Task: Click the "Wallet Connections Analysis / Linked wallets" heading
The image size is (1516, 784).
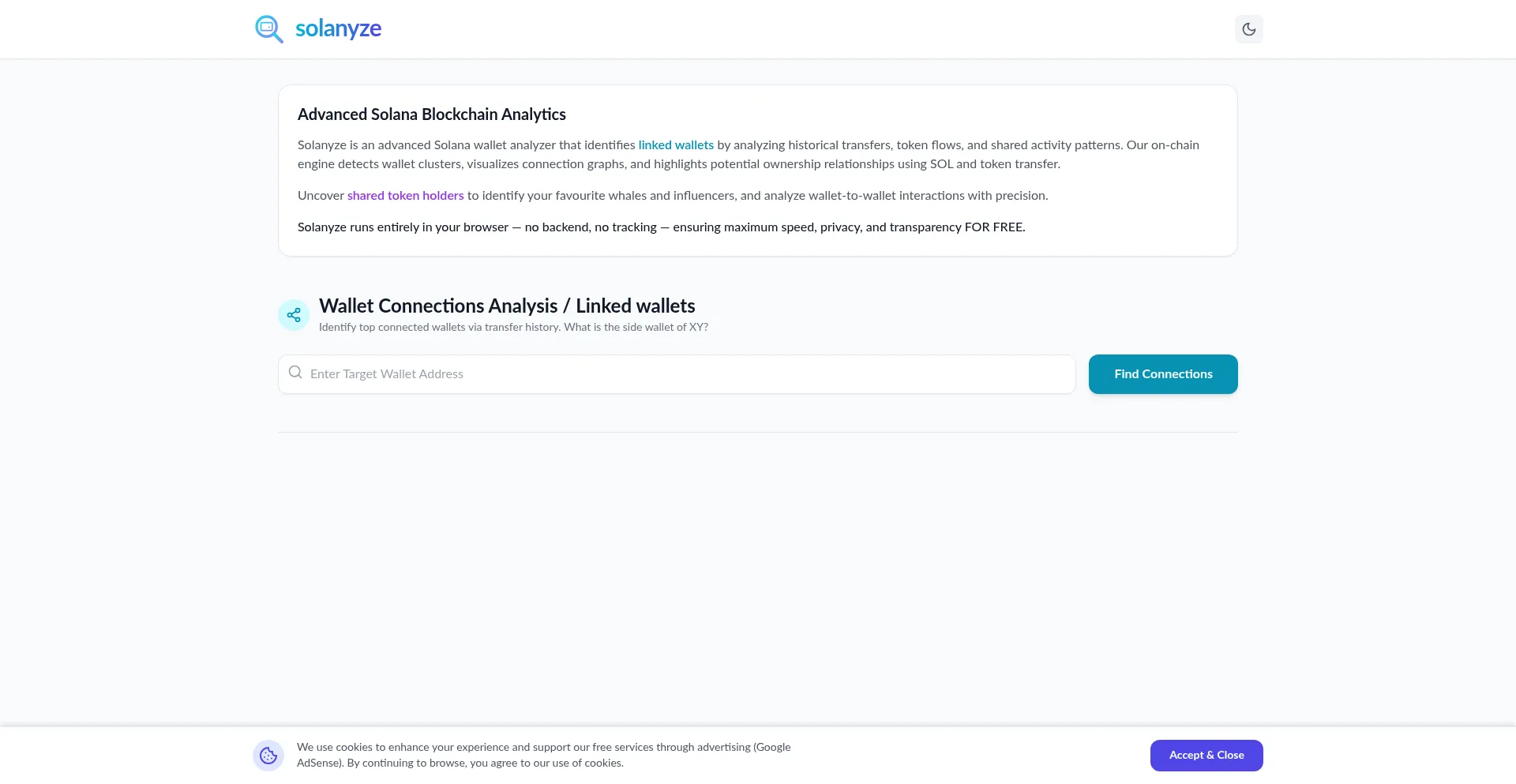Action: [x=507, y=306]
